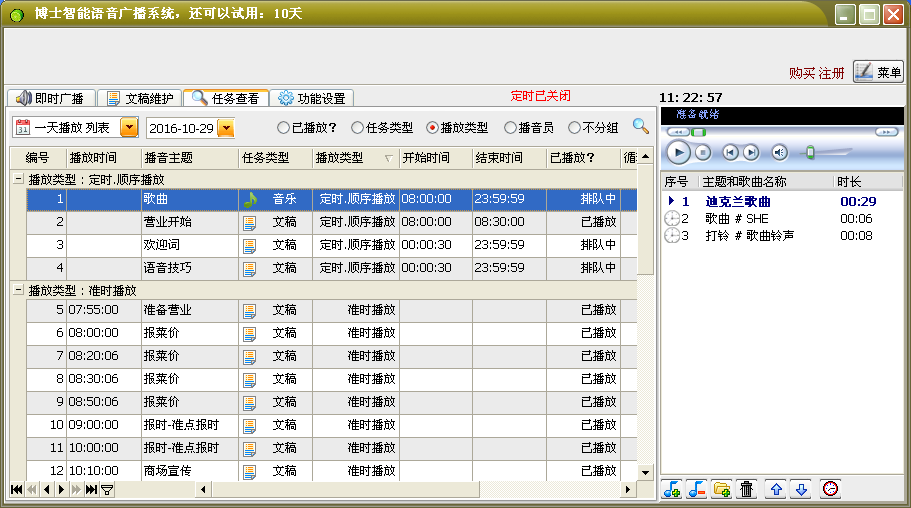Click the document icon in 营业开始 row
The height and width of the screenshot is (508, 911).
coord(249,223)
